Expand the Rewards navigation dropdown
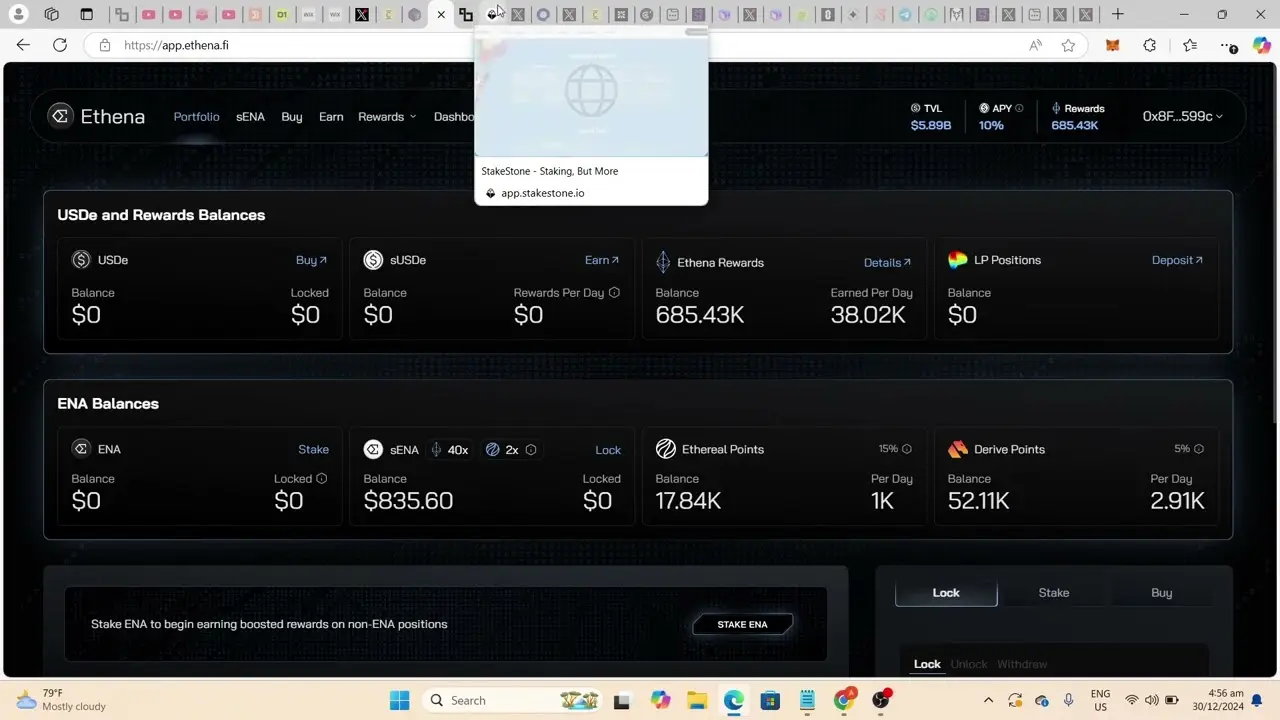Screen dimensions: 1280x720 coord(387,117)
